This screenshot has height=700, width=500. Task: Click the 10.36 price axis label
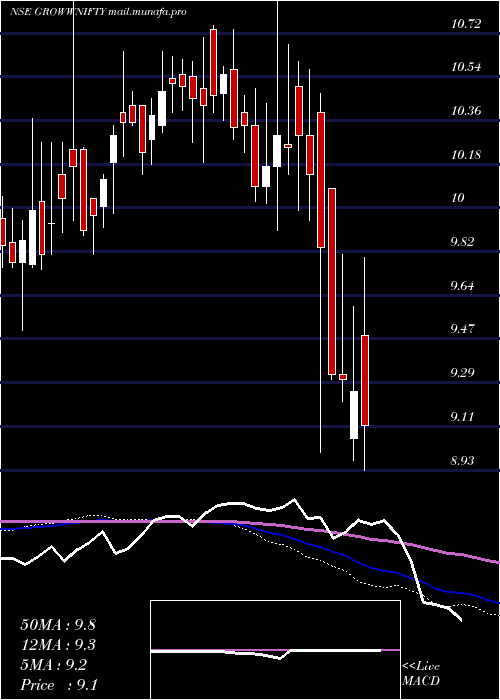(466, 111)
